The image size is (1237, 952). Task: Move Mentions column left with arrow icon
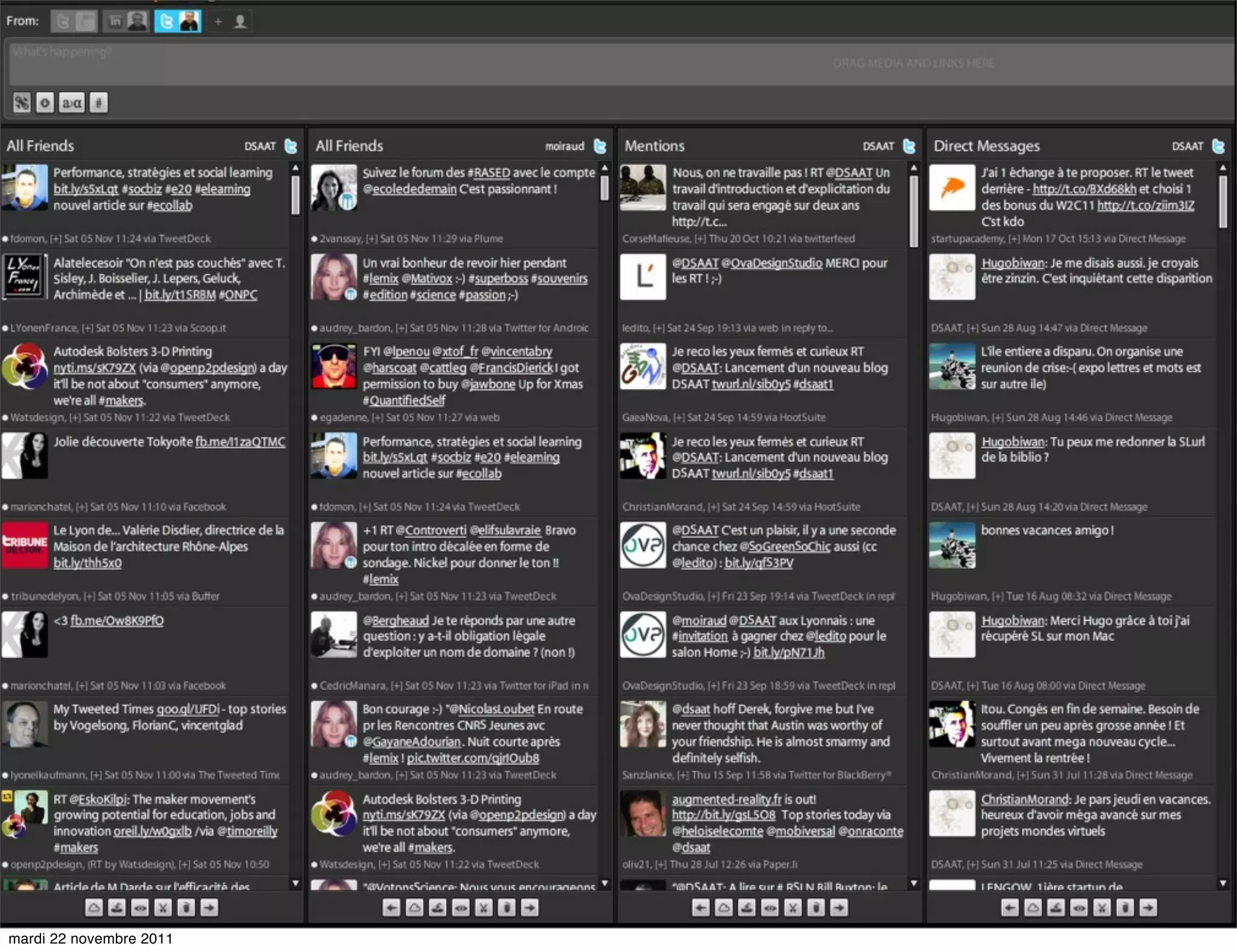coord(701,907)
